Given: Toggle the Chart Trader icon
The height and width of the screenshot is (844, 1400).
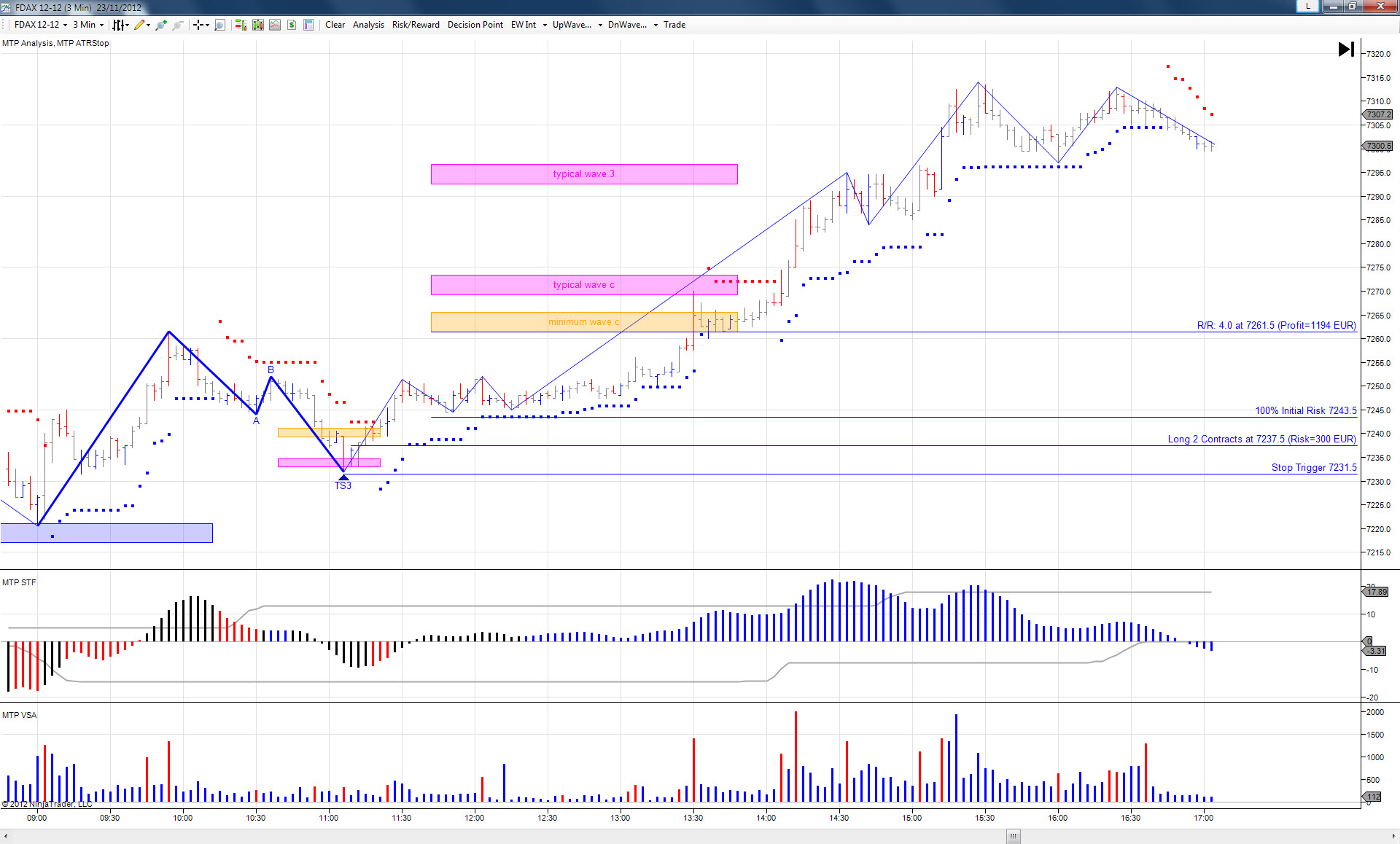Looking at the screenshot, I should coord(240,25).
